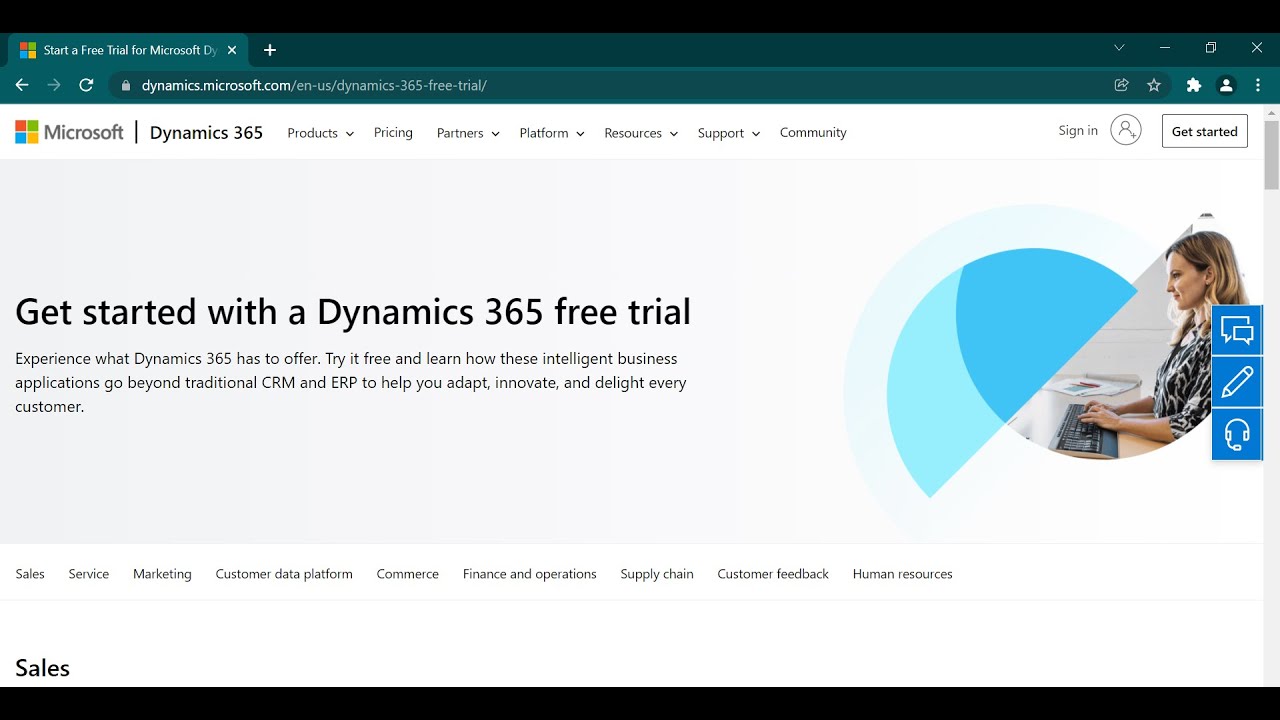
Task: Expand the Products dropdown menu
Action: [320, 133]
